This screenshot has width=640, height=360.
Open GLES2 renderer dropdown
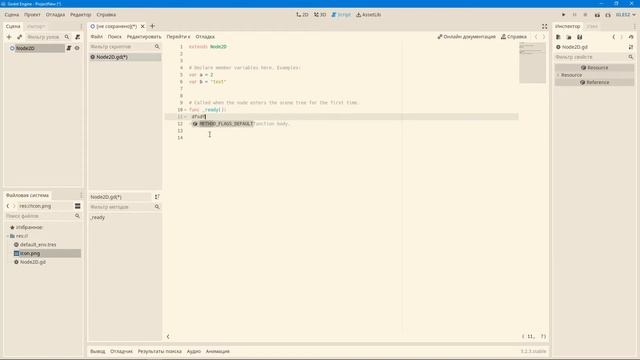625,15
